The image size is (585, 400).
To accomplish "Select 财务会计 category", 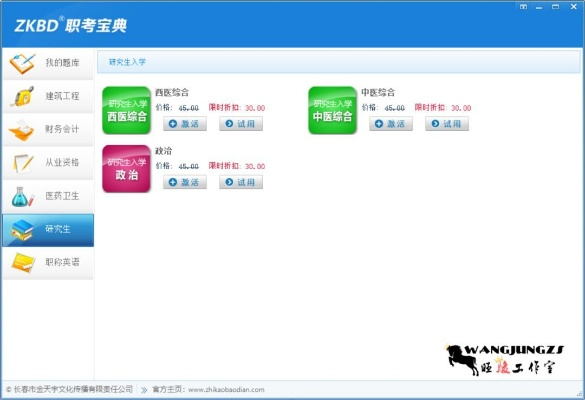I will pyautogui.click(x=48, y=129).
